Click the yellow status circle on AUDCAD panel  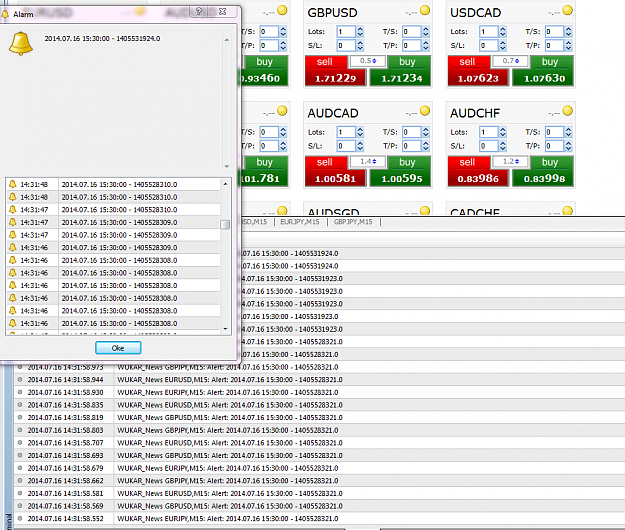pos(425,110)
